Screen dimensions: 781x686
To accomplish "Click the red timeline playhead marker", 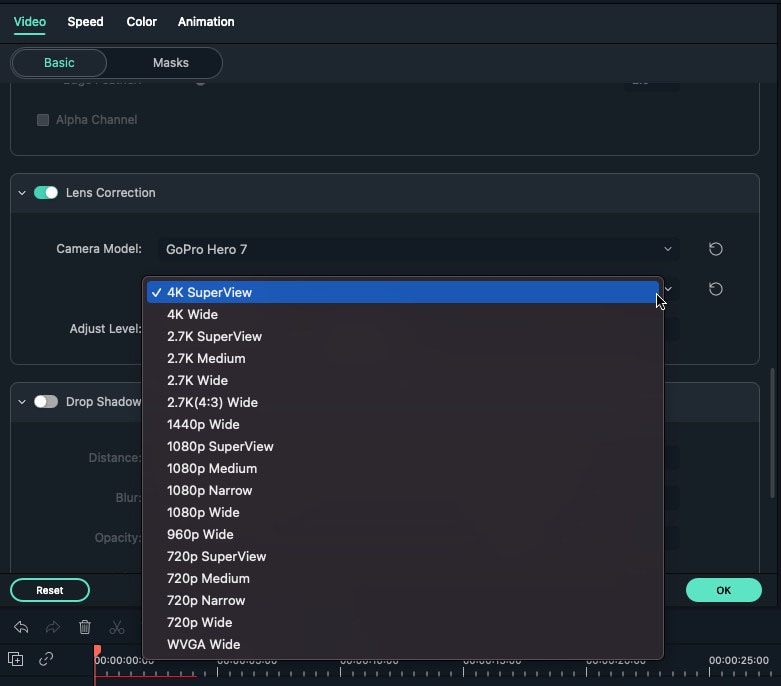I will click(x=97, y=653).
